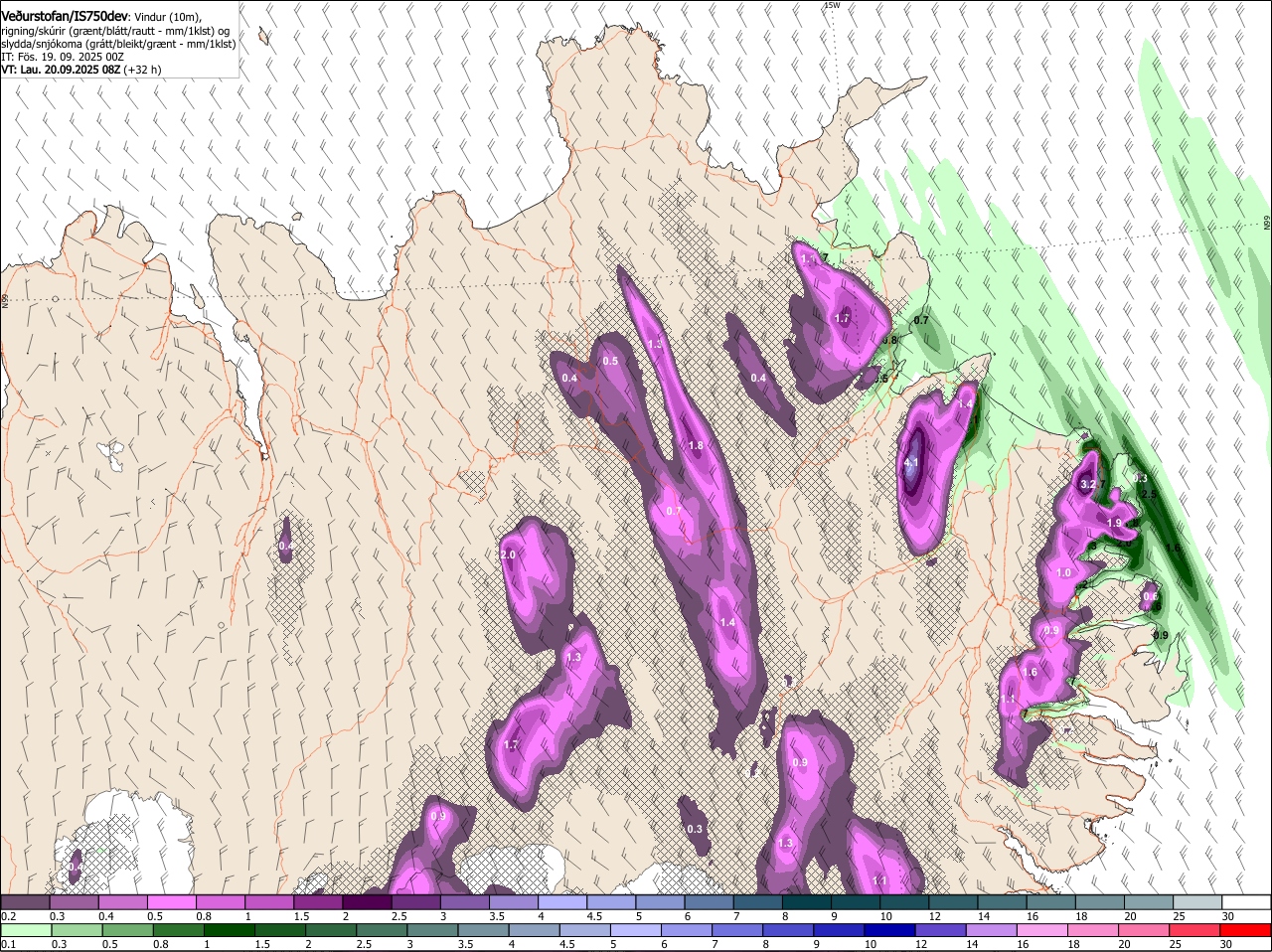Click the 3.2 precipitation value on the map
1272x952 pixels.
[1087, 484]
